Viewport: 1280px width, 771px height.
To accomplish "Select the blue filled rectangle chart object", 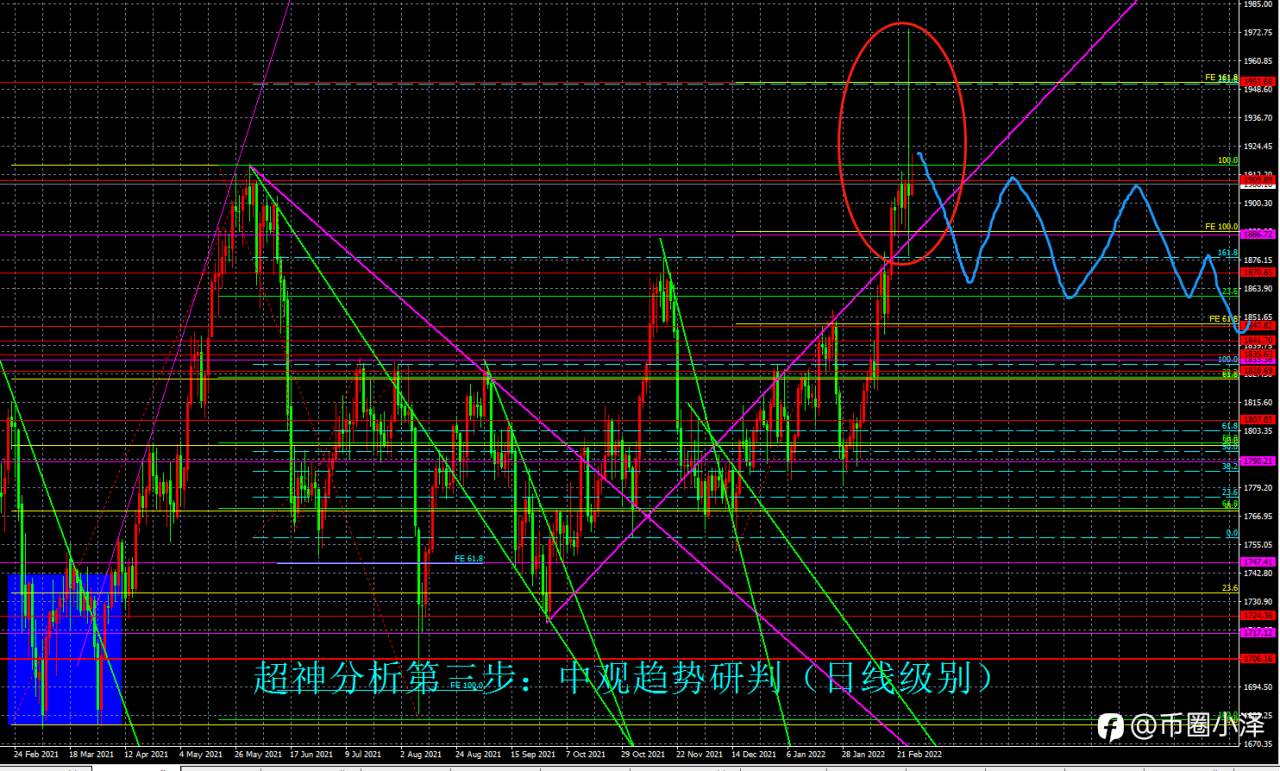I will [65, 648].
